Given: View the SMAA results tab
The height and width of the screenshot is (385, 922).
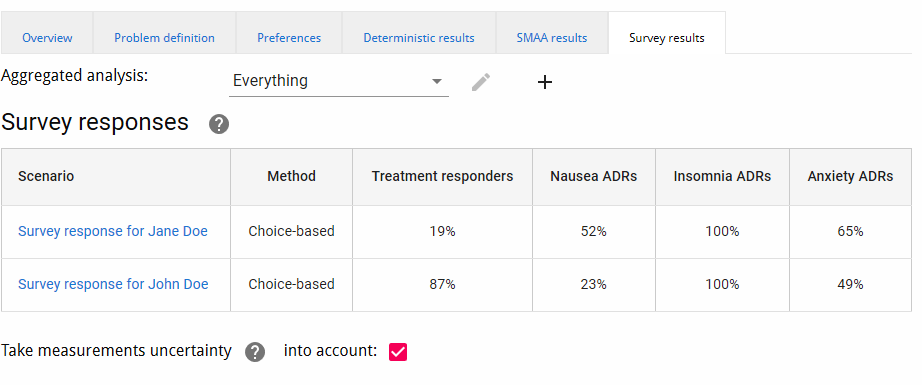Looking at the screenshot, I should [552, 38].
